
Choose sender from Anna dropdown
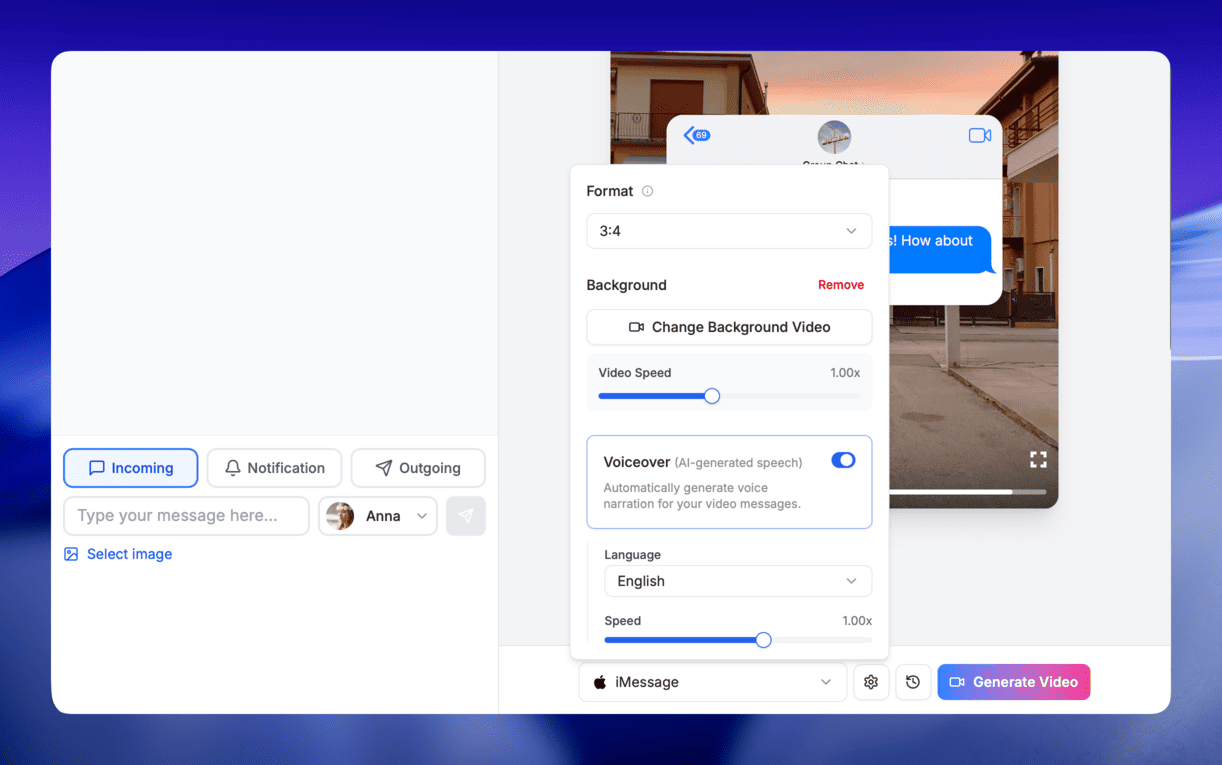(x=378, y=516)
